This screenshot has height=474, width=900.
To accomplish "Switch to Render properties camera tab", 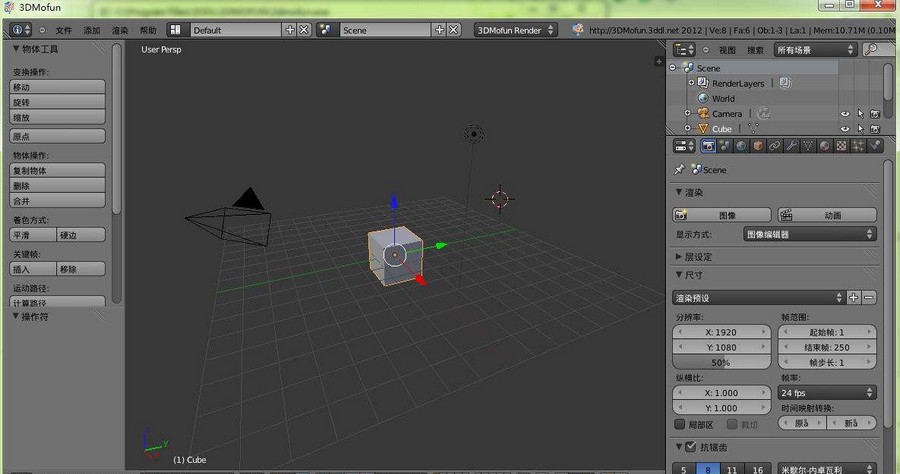I will [708, 146].
